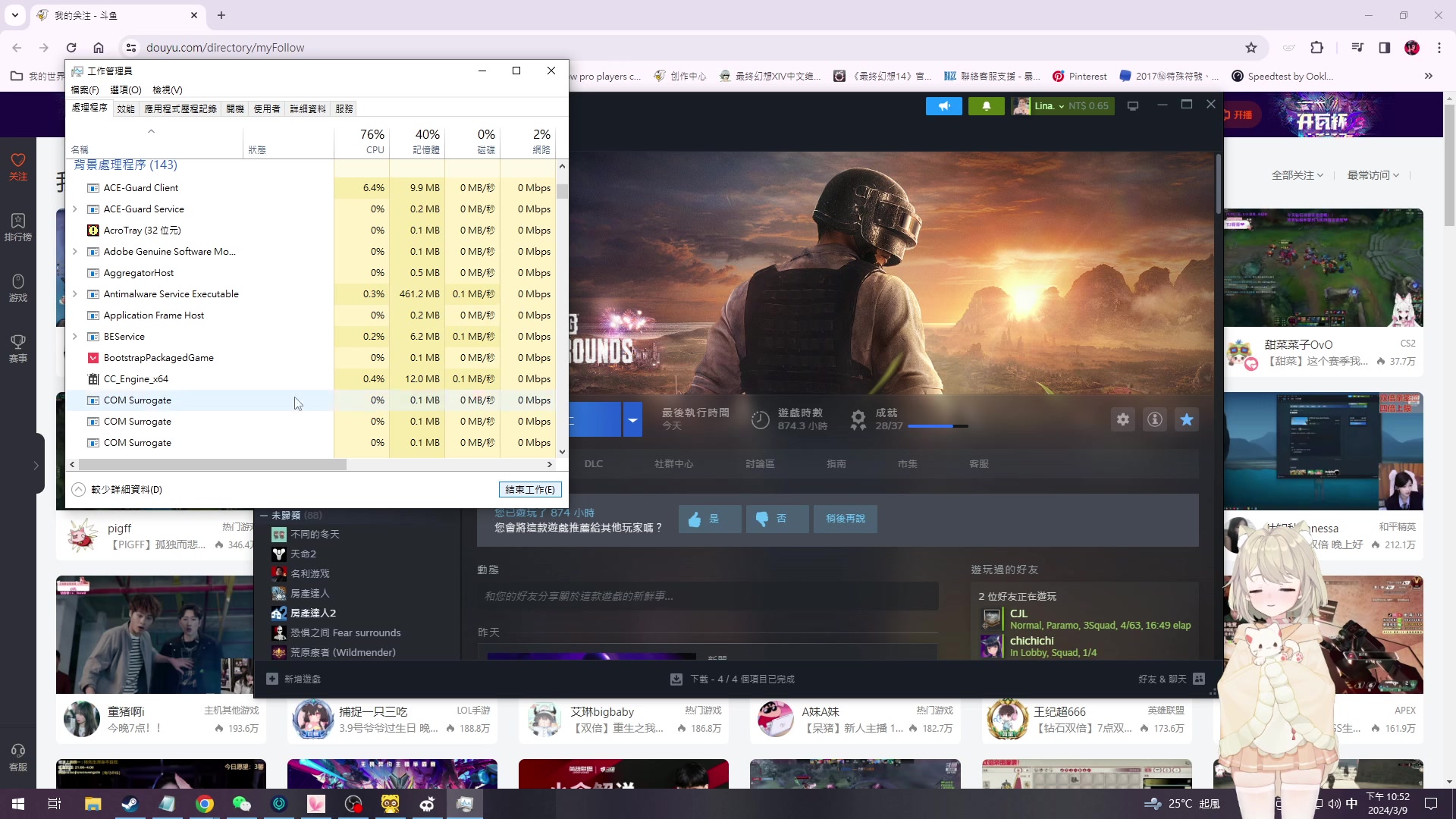
Task: Open Steam notifications bell icon
Action: pyautogui.click(x=986, y=106)
